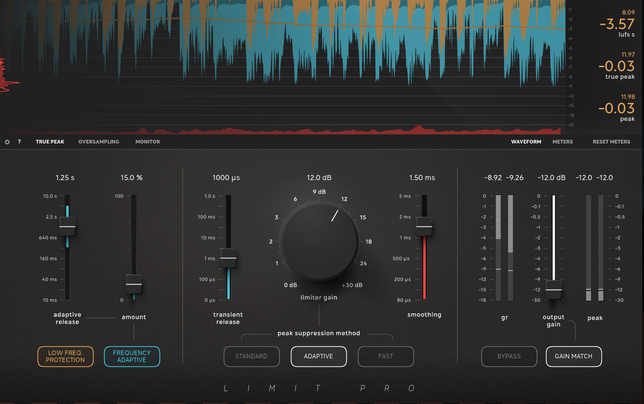Toggle TRUE PEAK mode
Viewport: 644px width, 404px height.
50,142
